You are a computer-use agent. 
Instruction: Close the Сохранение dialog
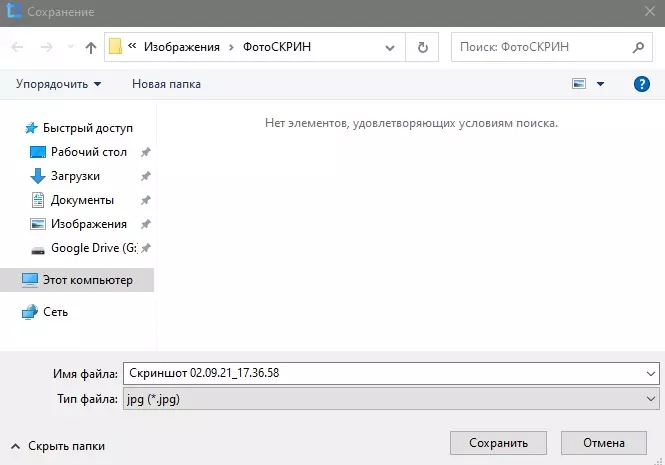[650, 11]
